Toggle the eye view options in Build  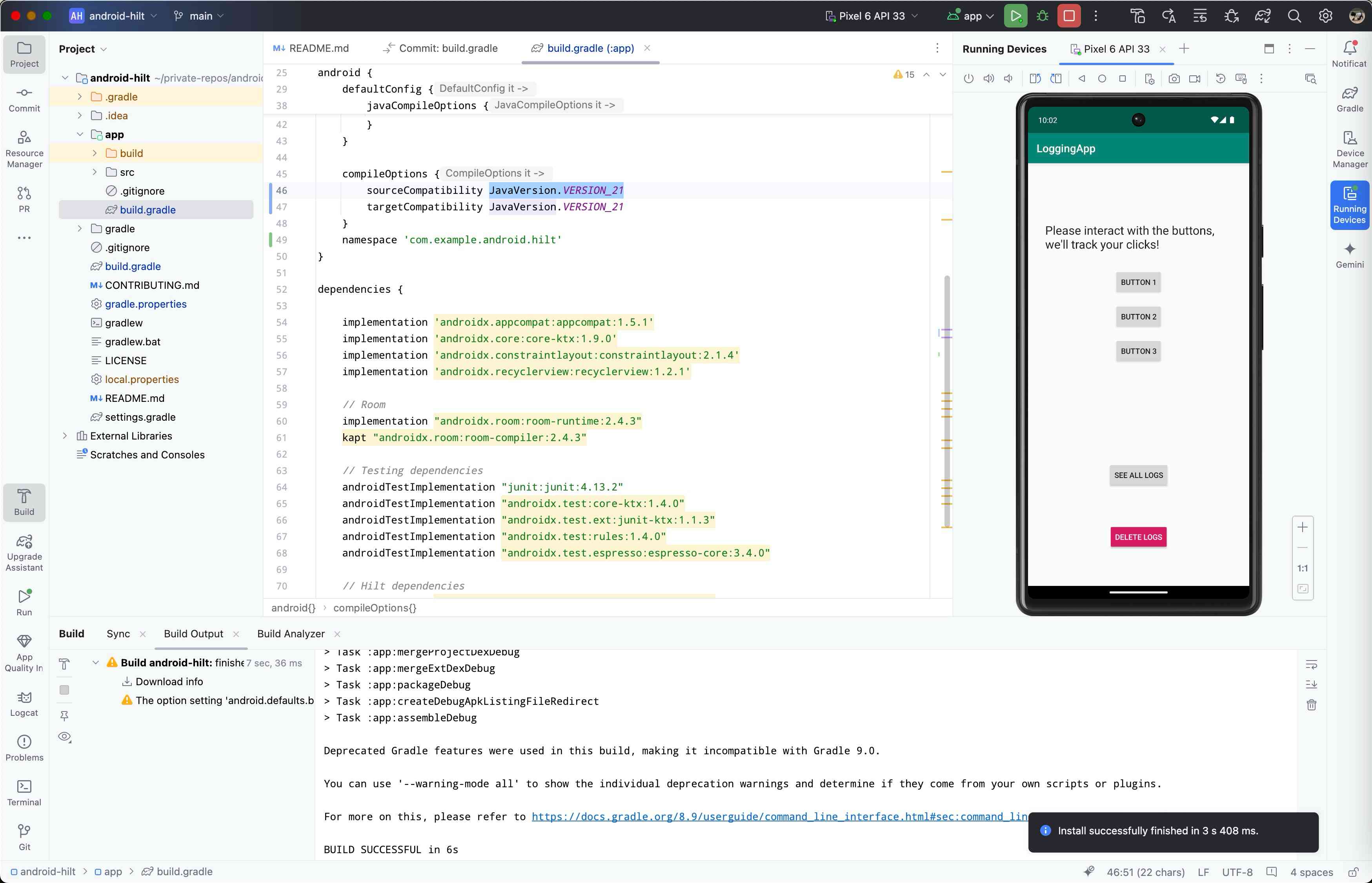[x=65, y=737]
